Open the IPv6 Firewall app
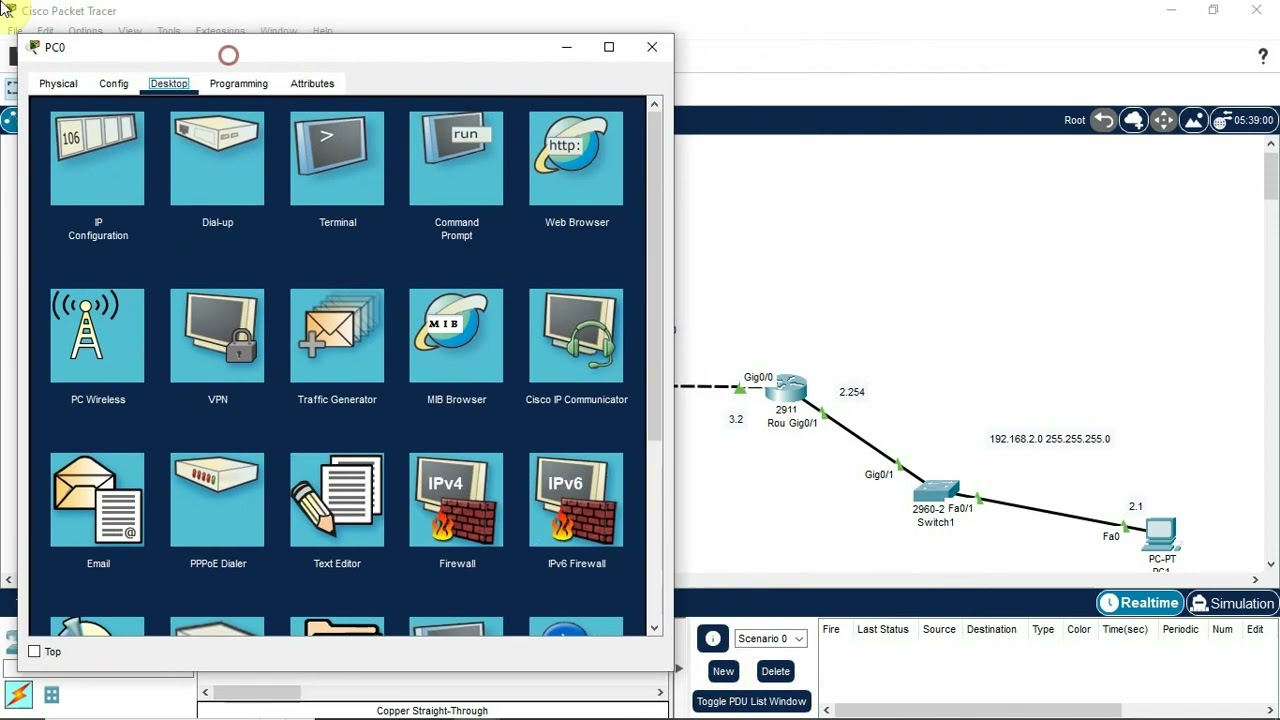The image size is (1280, 720). [x=576, y=500]
